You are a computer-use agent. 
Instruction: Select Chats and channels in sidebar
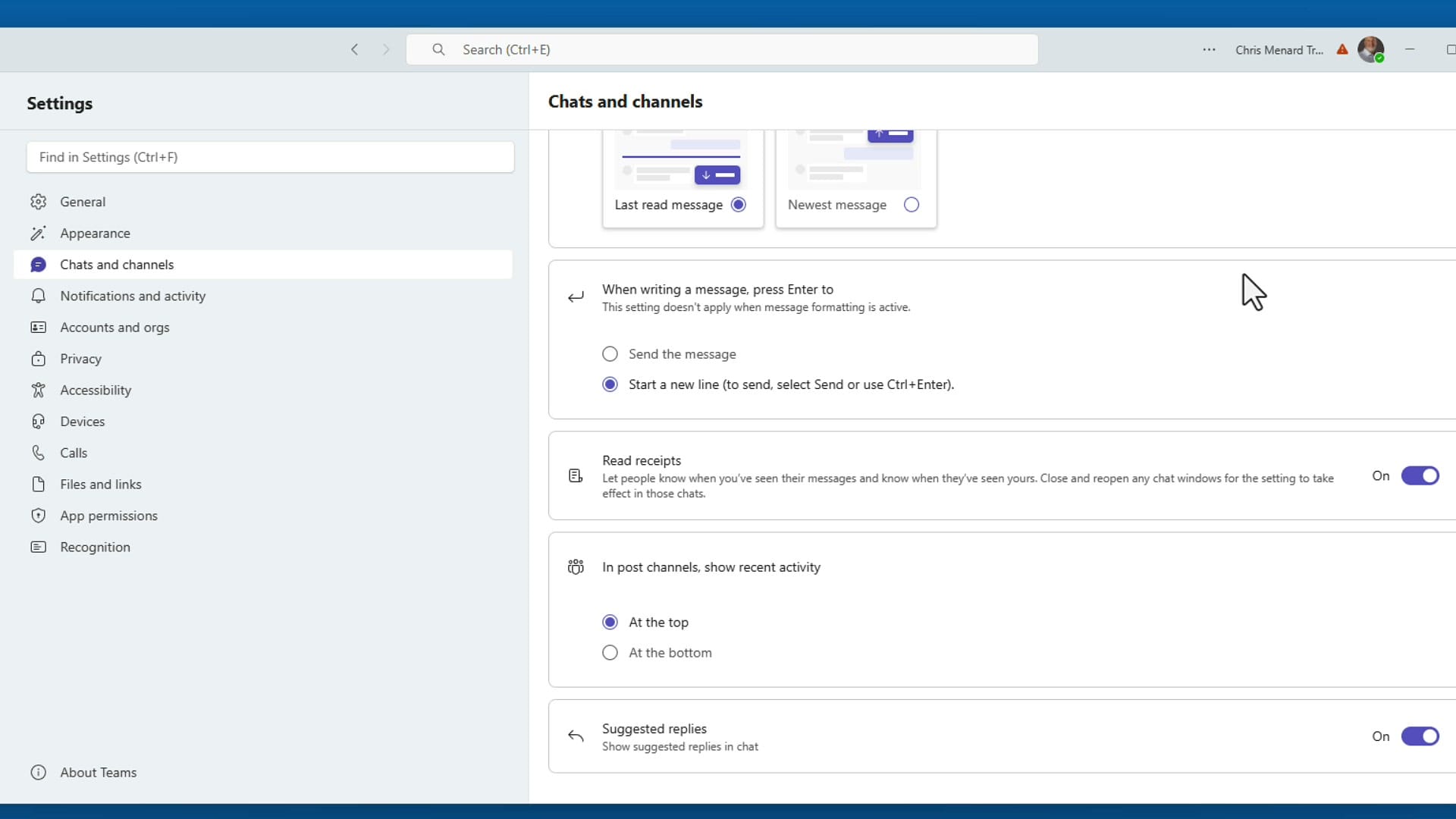[118, 264]
